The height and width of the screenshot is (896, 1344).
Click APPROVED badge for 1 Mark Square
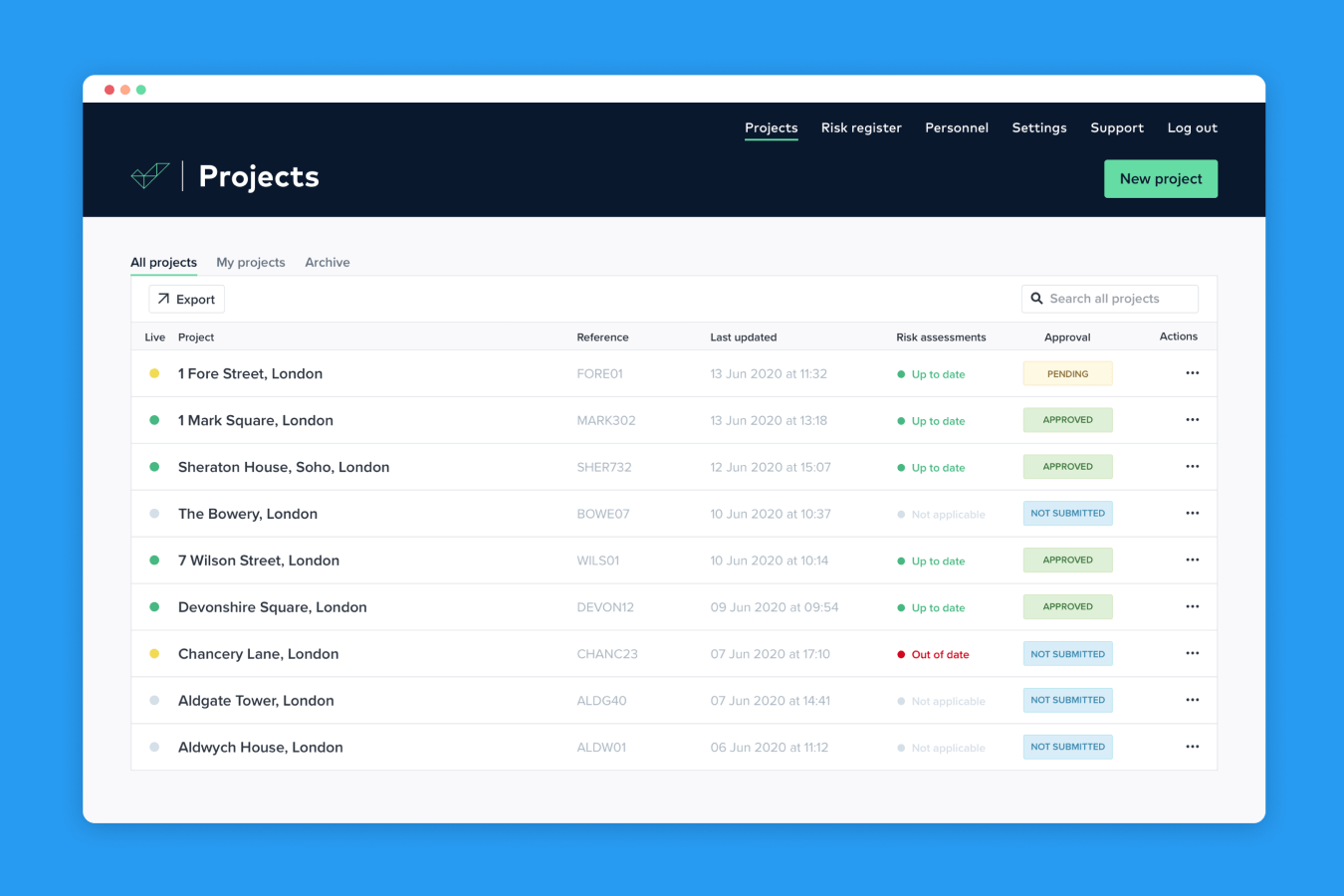[x=1068, y=420]
